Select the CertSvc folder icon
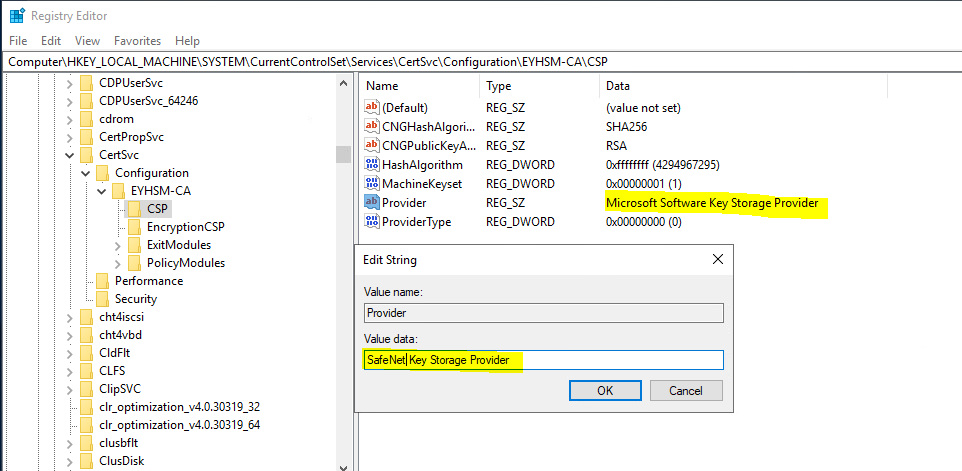Image resolution: width=962 pixels, height=471 pixels. point(87,155)
